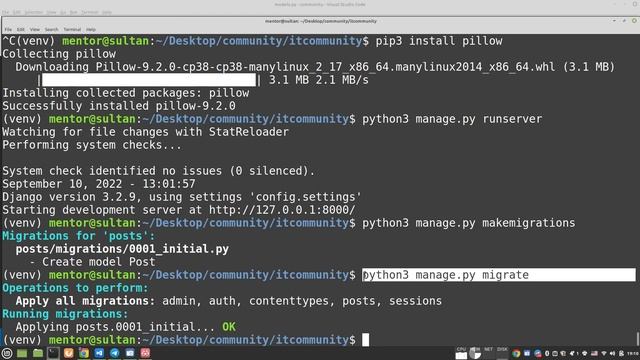
Task: Open the terminal File menu
Action: tap(8, 29)
